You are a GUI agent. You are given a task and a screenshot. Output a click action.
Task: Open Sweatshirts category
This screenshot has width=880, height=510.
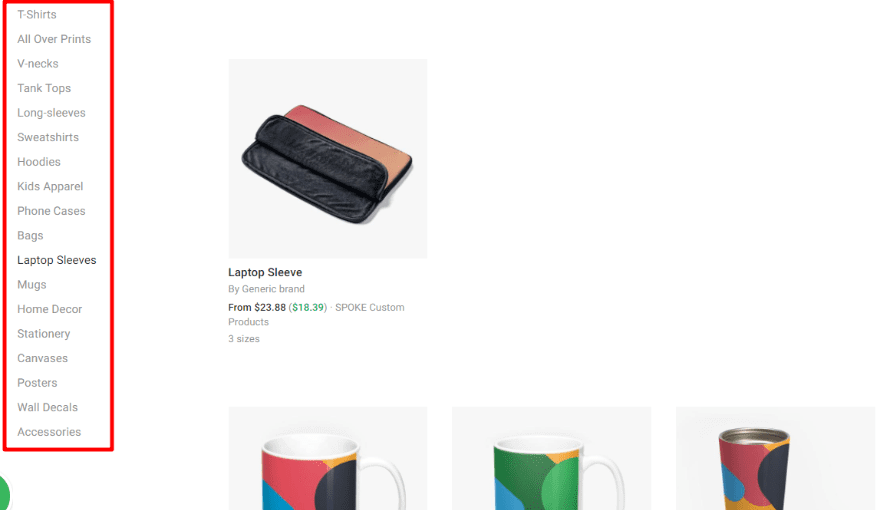click(x=48, y=137)
